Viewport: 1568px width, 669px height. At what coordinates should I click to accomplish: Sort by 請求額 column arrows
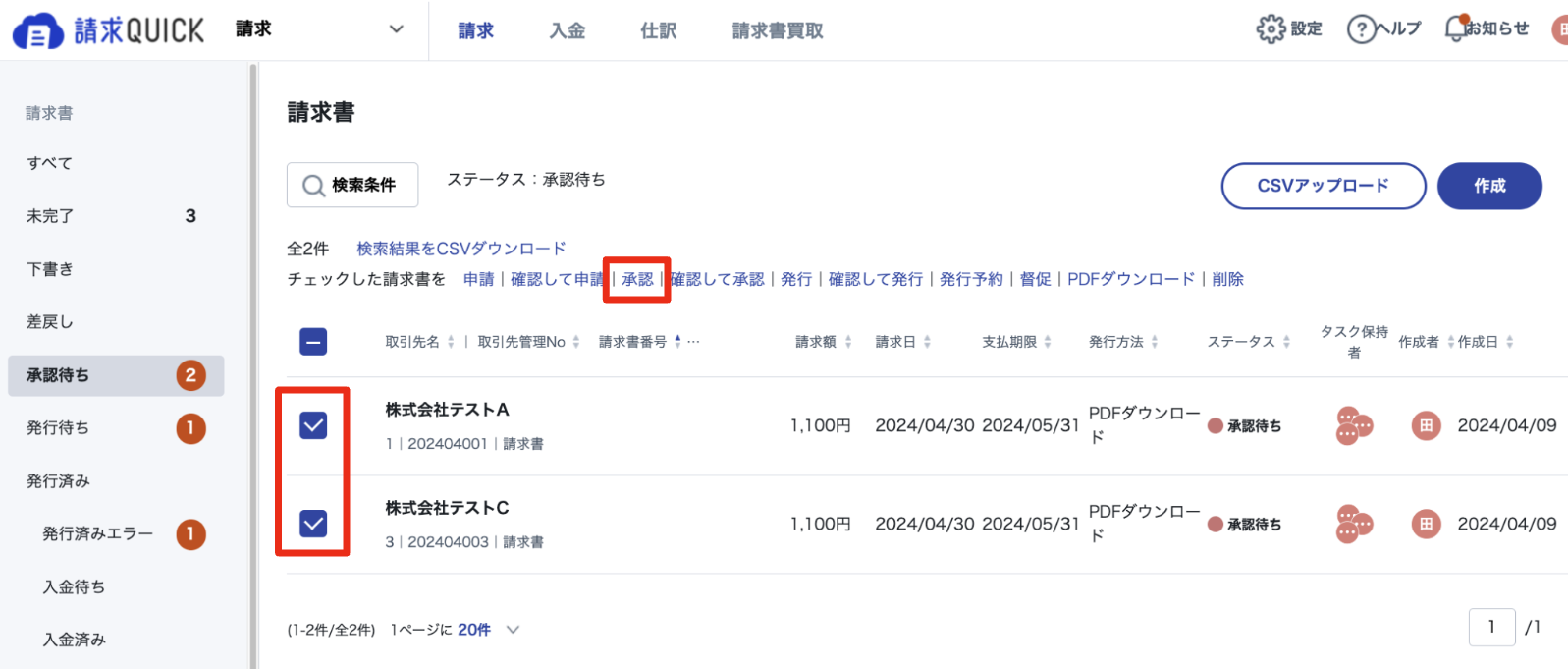click(848, 342)
